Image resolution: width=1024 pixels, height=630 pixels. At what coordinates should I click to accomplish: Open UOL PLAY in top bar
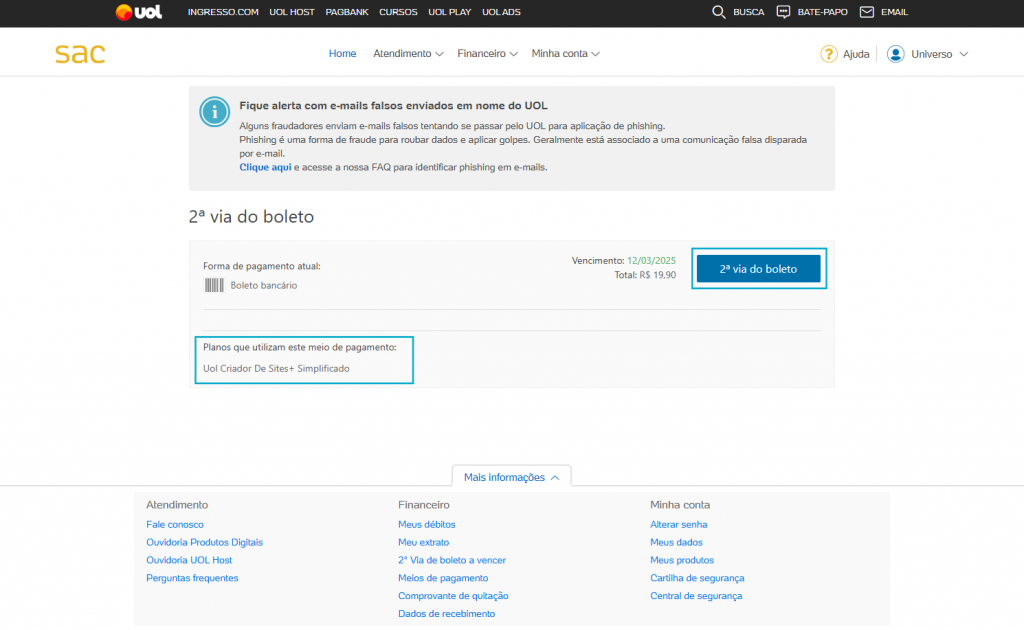(x=449, y=12)
